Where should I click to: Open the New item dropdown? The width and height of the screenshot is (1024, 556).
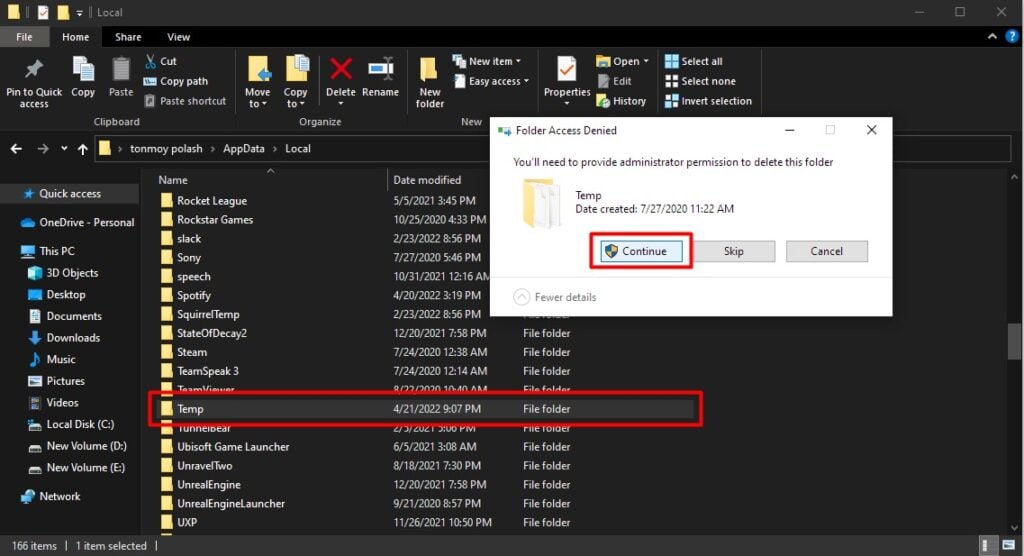pyautogui.click(x=487, y=61)
